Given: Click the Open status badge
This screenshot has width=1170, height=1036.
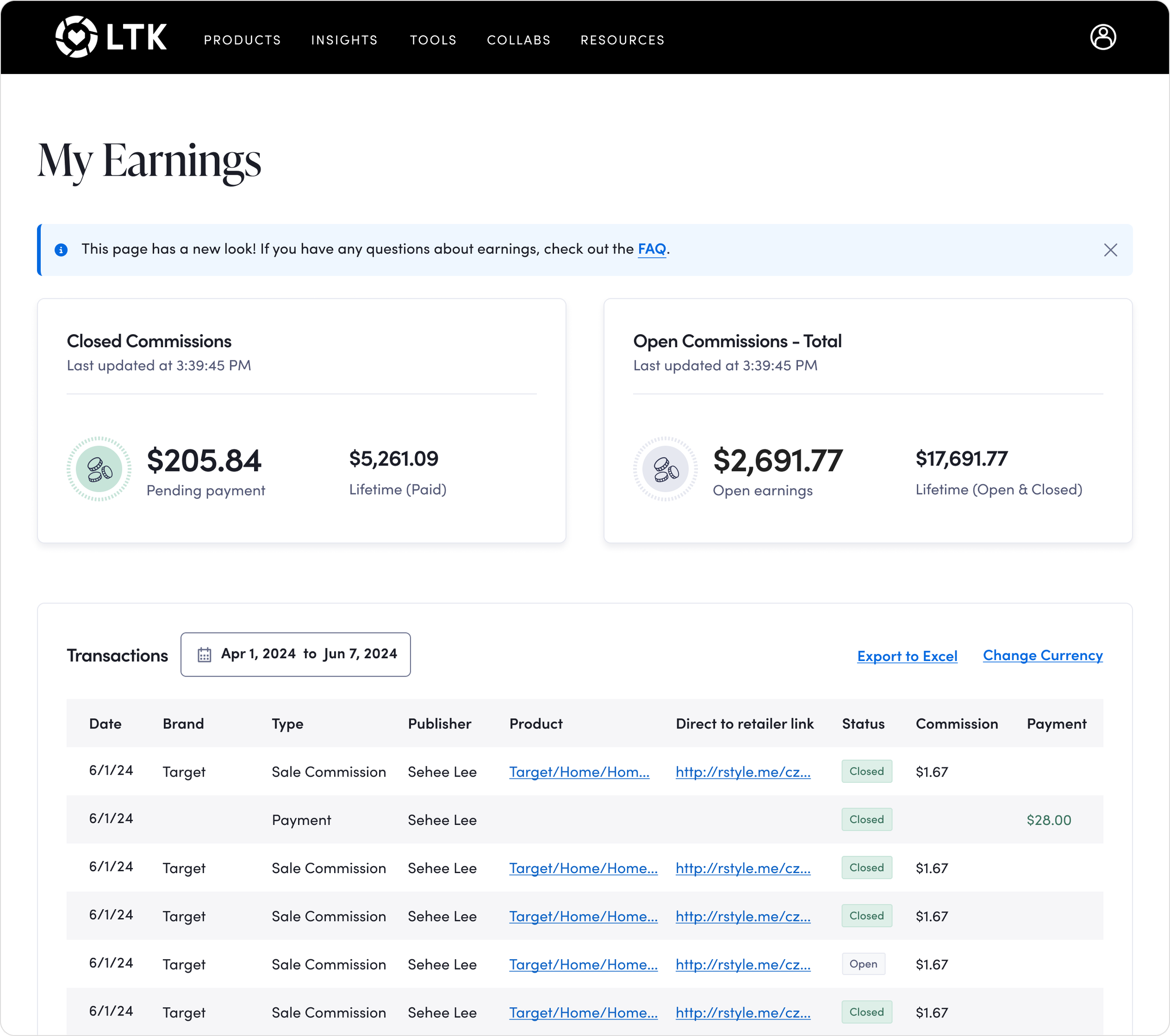Looking at the screenshot, I should 863,964.
